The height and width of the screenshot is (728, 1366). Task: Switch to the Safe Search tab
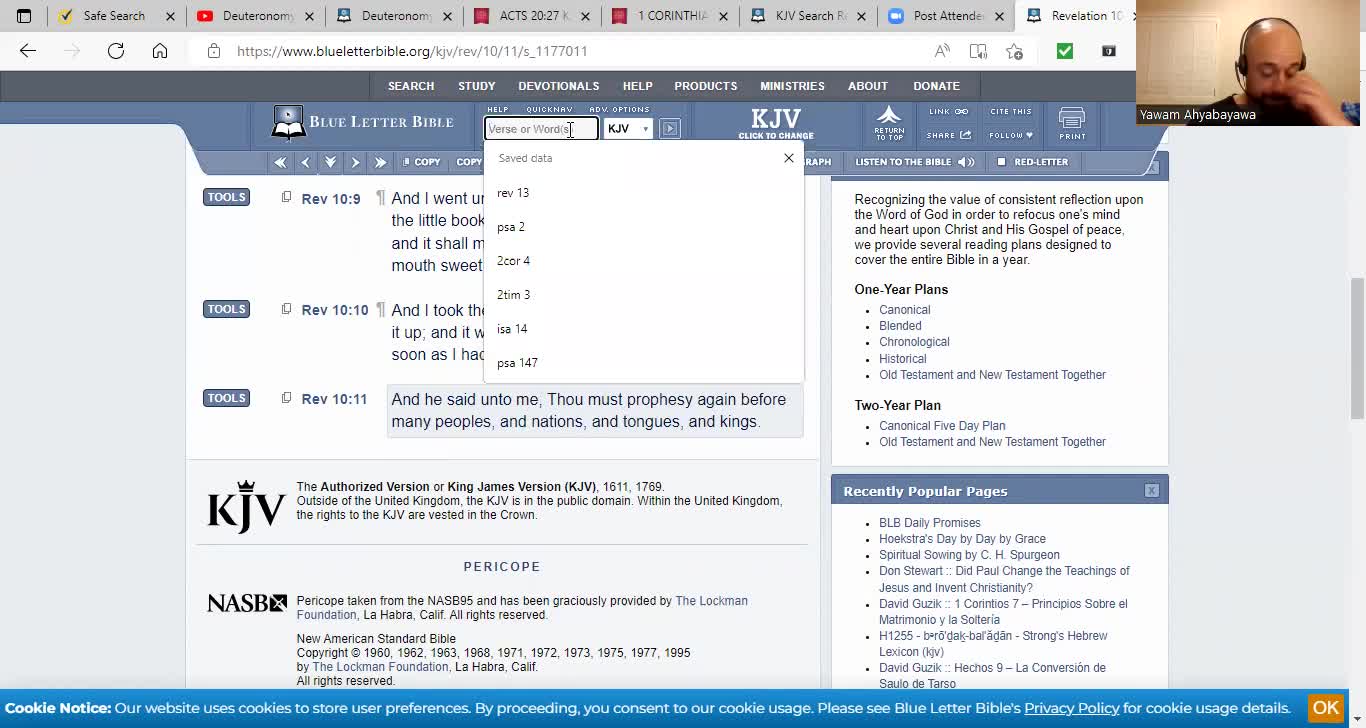click(x=114, y=16)
